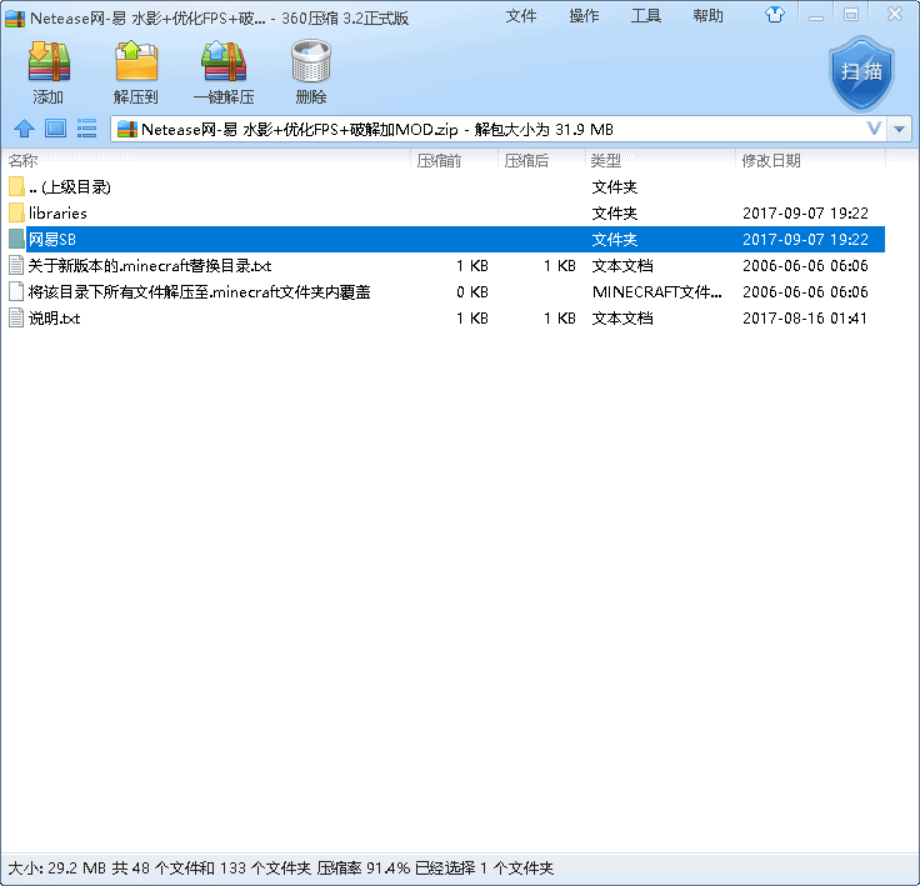Click status bar text showing 压缩率 91.4%
Viewport: 920px width, 886px height.
coord(363,868)
